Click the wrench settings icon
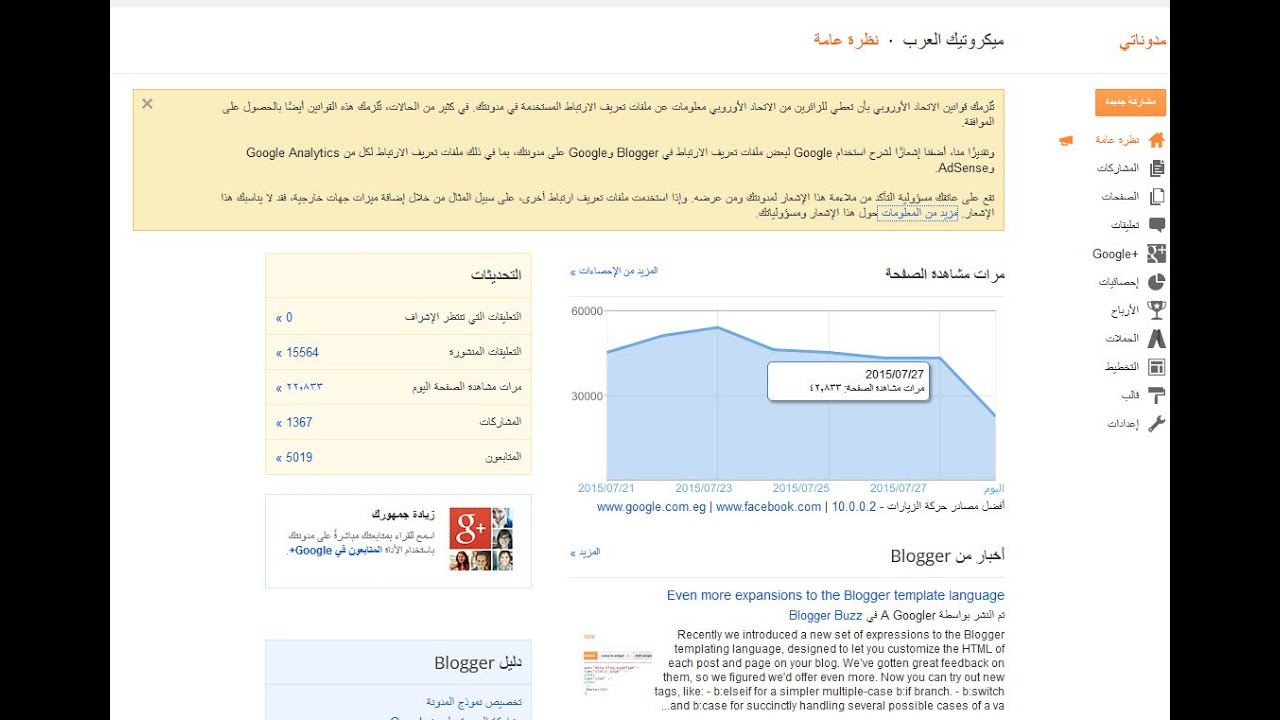The width and height of the screenshot is (1280, 720). click(1157, 424)
